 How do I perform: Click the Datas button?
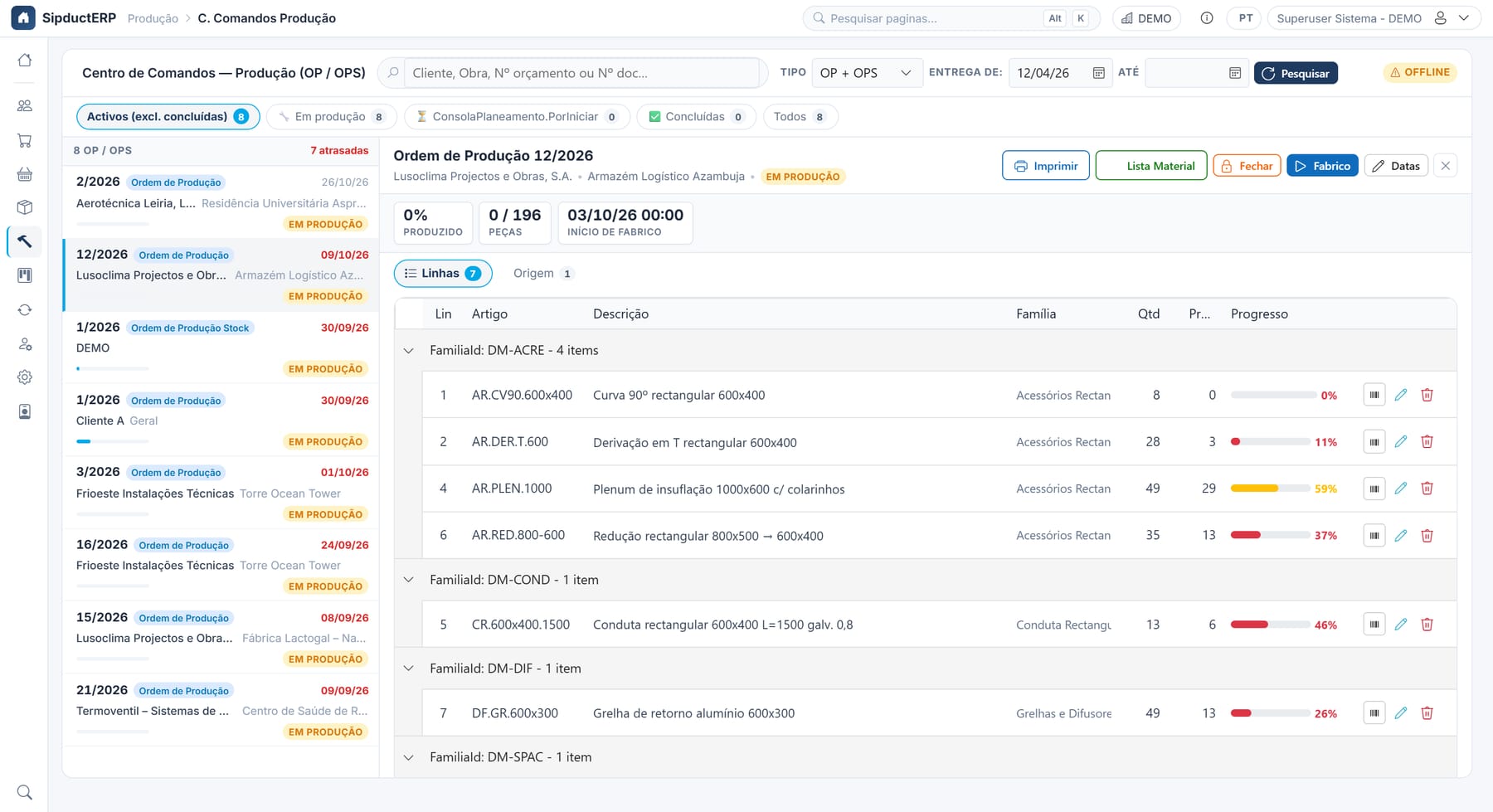tap(1397, 166)
